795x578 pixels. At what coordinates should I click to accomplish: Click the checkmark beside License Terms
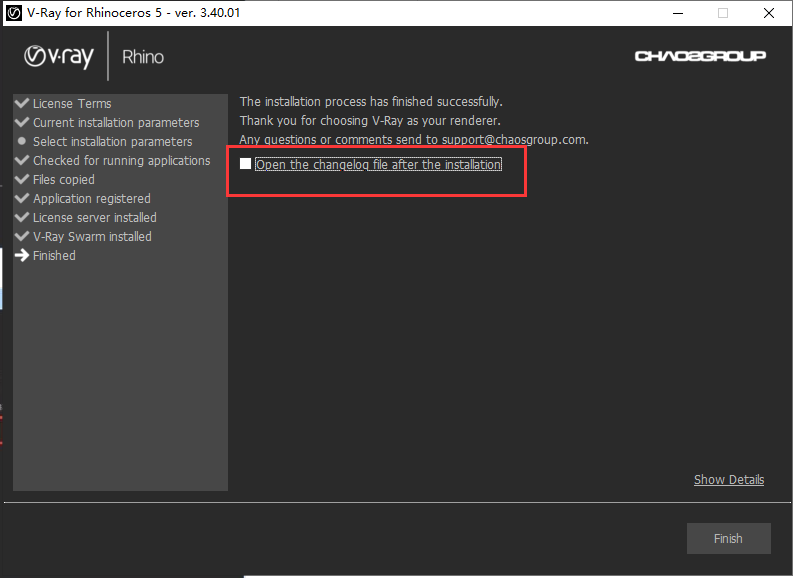pyautogui.click(x=22, y=103)
